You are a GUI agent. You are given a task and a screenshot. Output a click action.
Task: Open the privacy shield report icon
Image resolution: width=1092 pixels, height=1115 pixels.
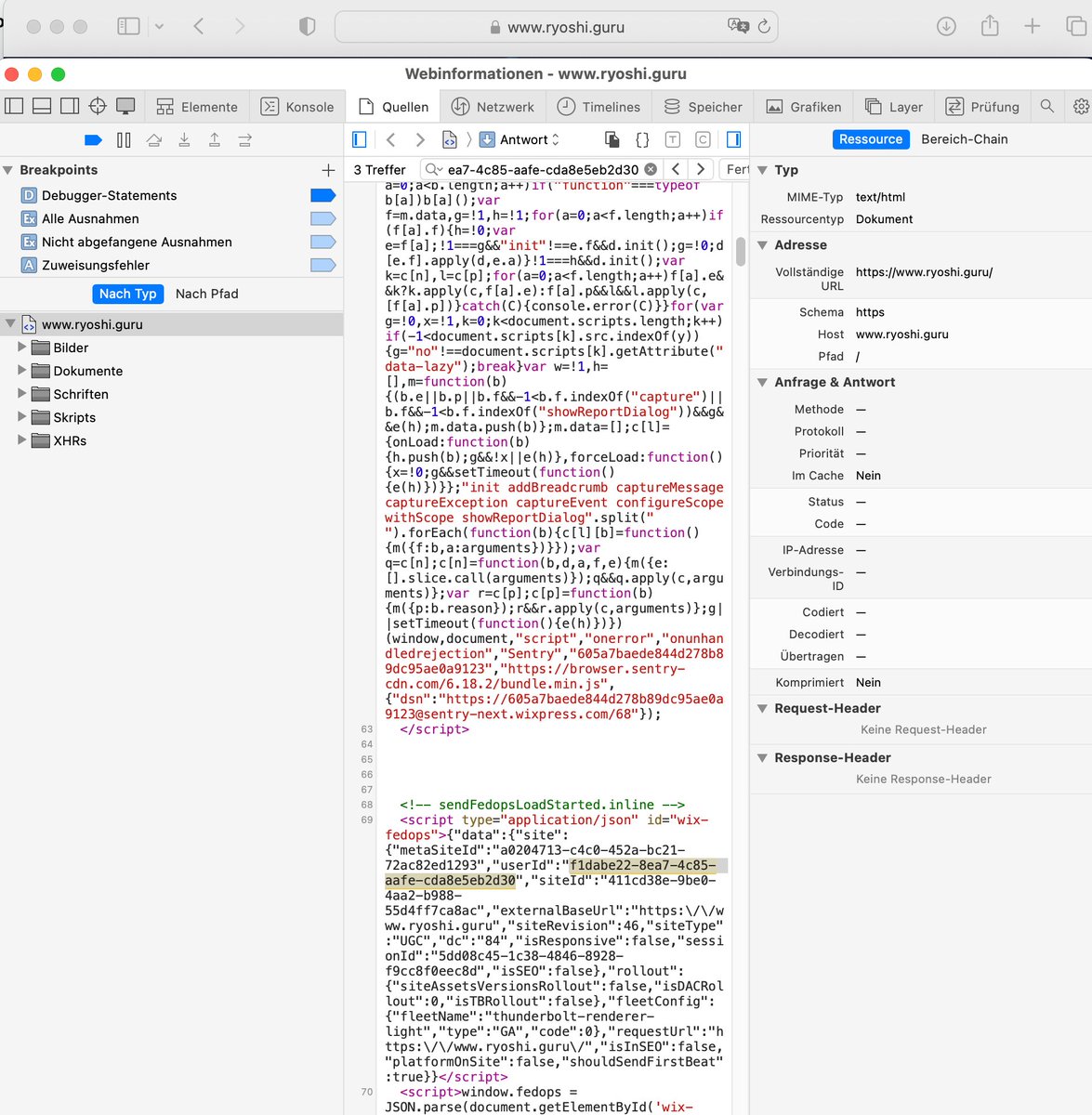[x=308, y=27]
